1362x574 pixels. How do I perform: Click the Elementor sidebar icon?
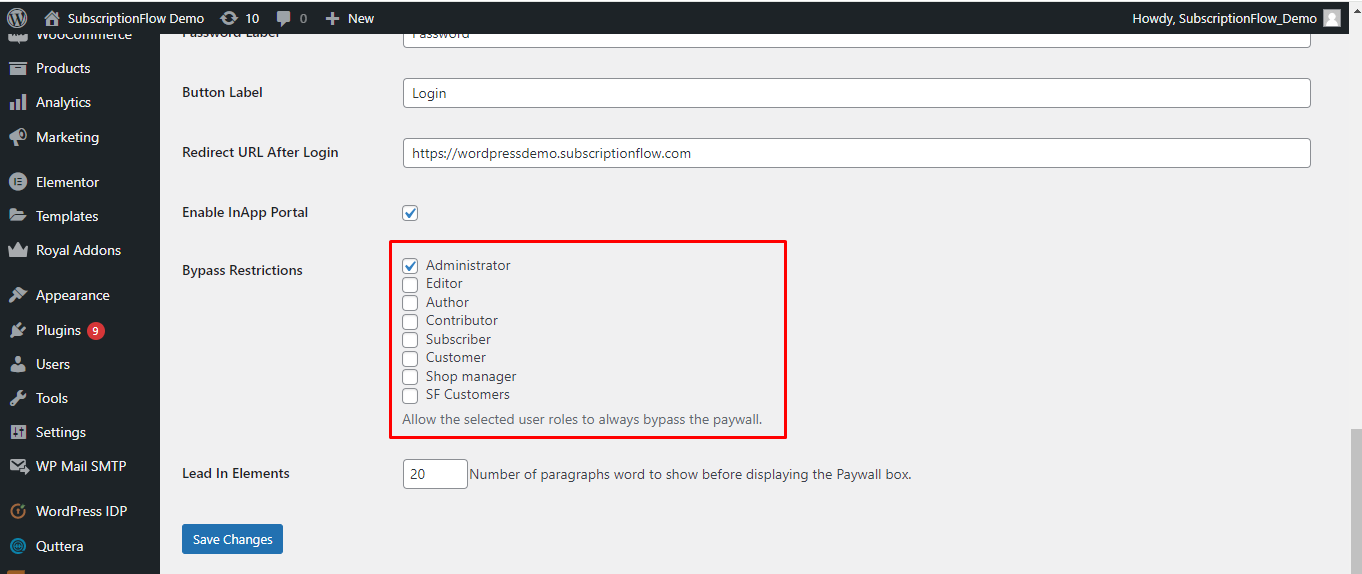point(17,182)
